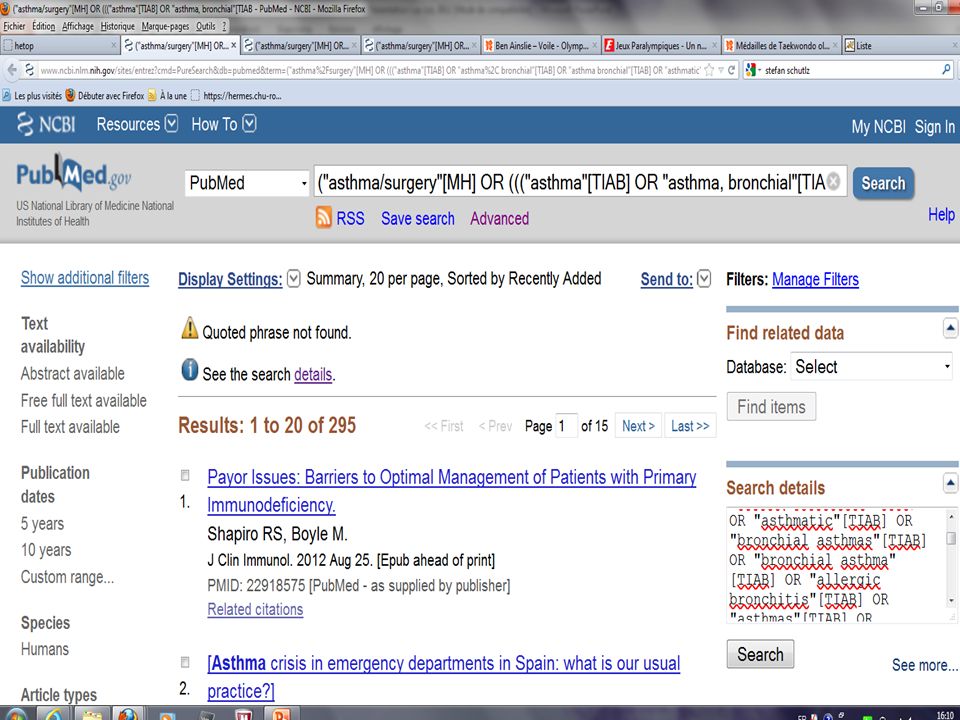This screenshot has height=720, width=960.
Task: Click the Find items button
Action: click(771, 407)
